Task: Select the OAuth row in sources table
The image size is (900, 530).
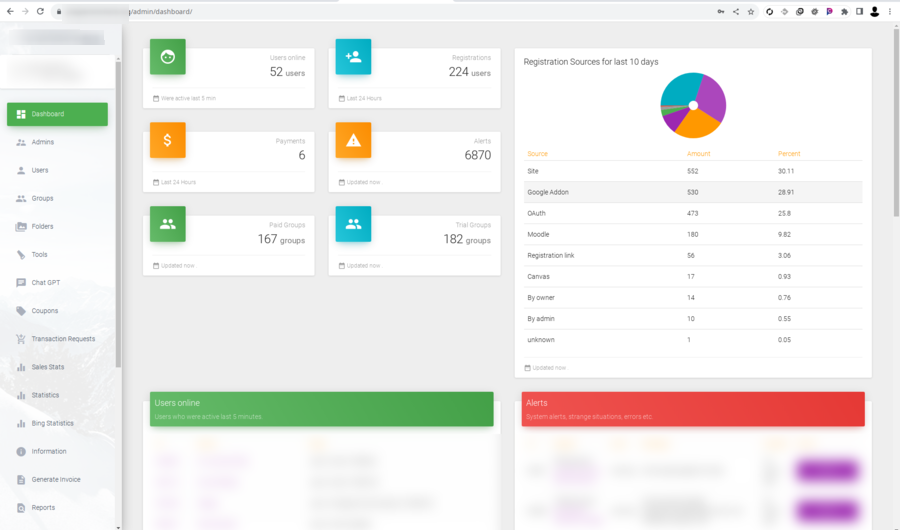Action: pos(693,213)
